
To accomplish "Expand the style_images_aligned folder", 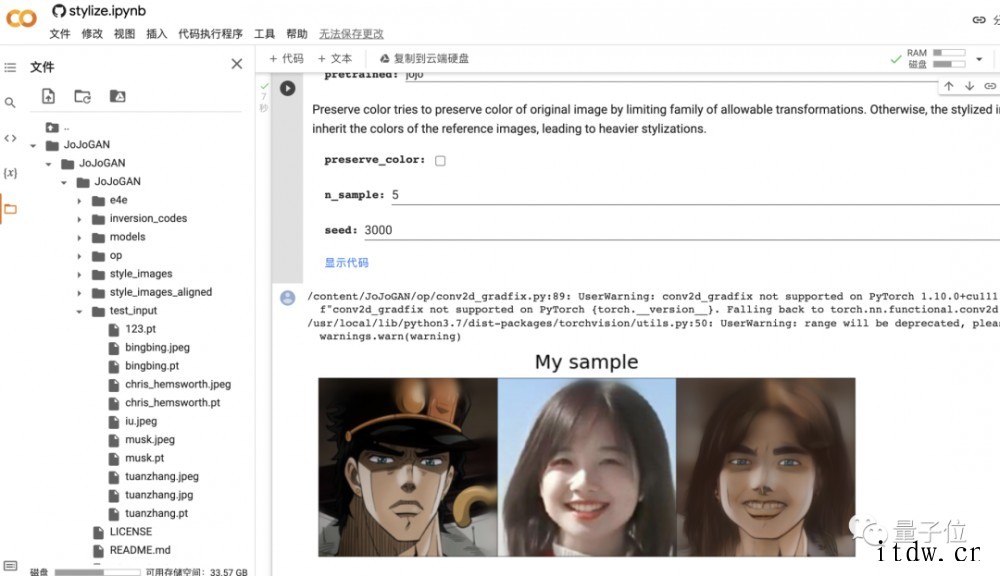I will pos(79,293).
